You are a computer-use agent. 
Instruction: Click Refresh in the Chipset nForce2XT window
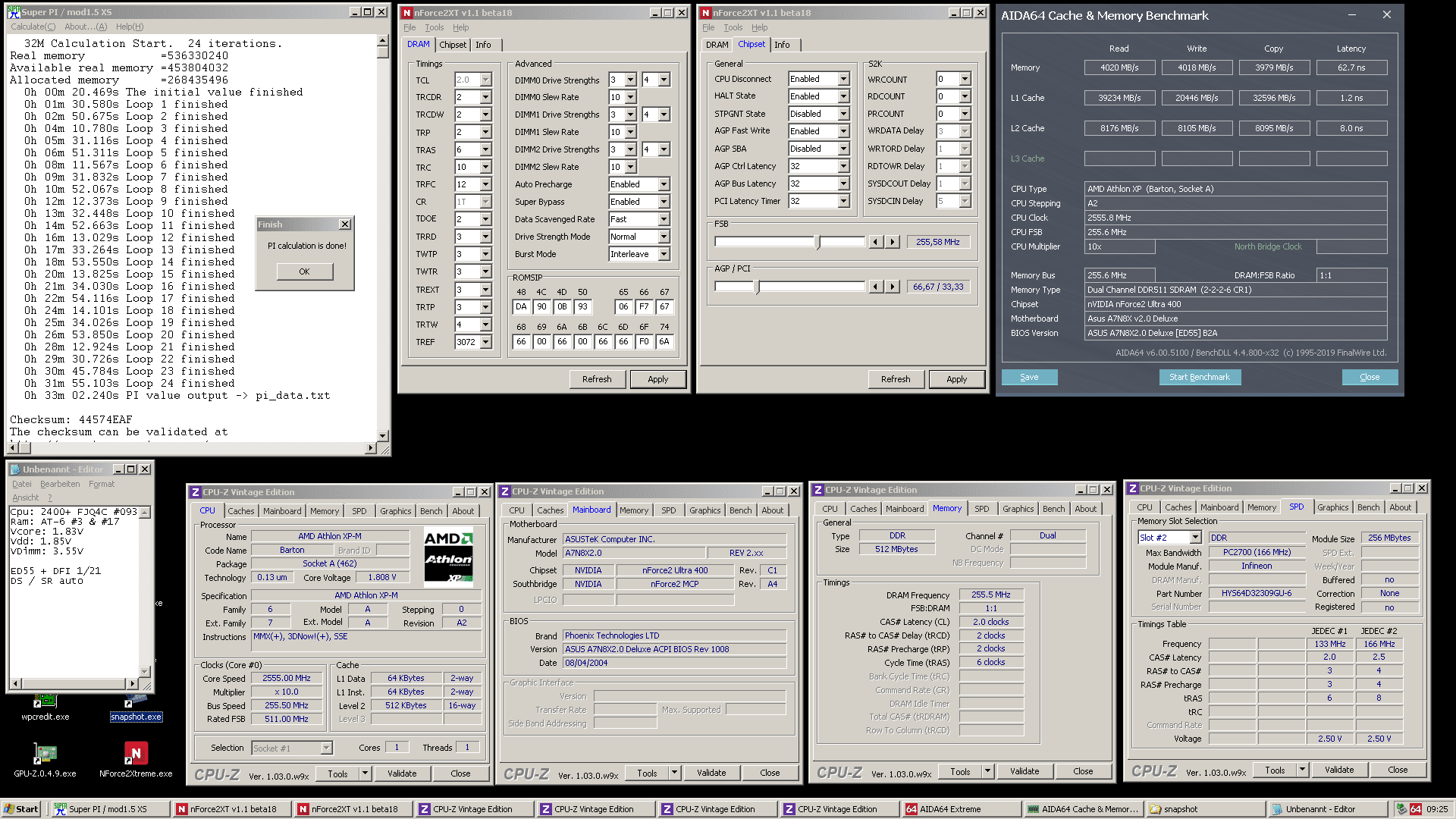896,379
